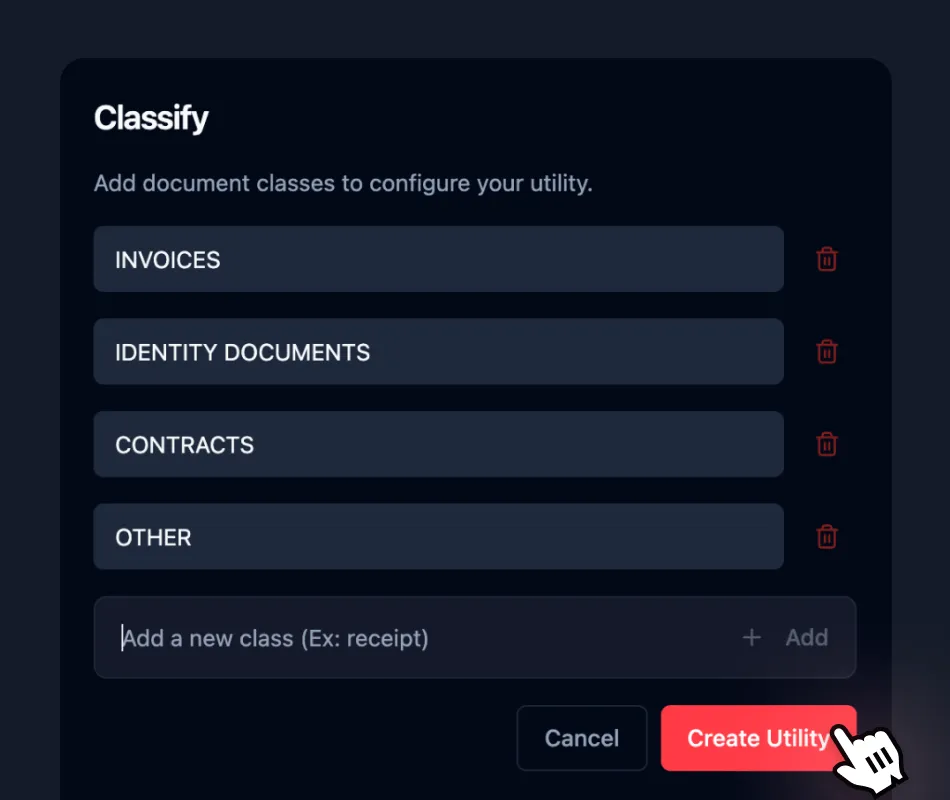This screenshot has width=950, height=800.
Task: Click the trash icon next to the topmost class
Action: pyautogui.click(x=826, y=259)
